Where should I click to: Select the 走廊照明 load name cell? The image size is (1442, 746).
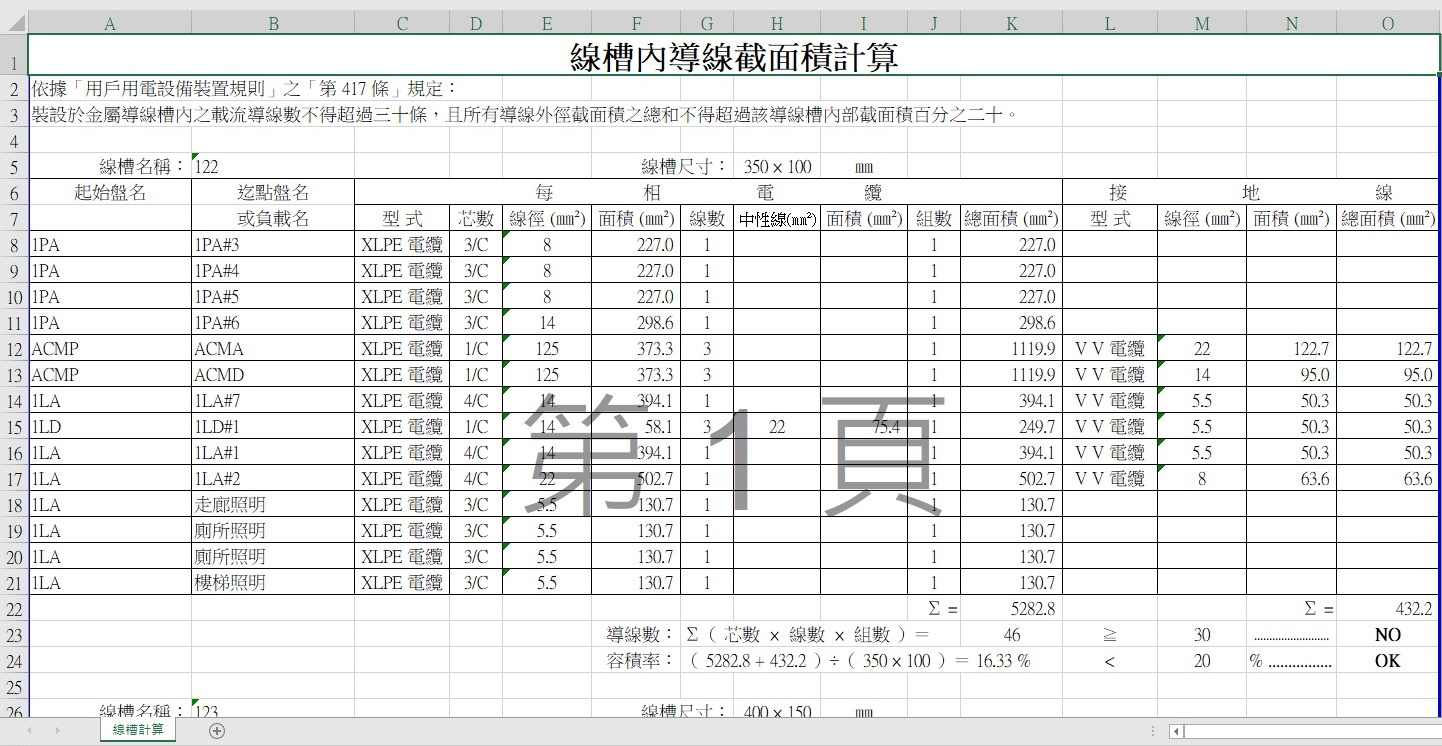272,505
